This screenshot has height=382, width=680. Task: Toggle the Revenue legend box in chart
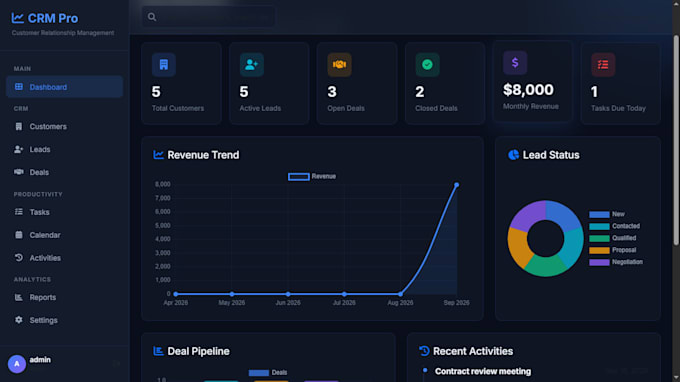pos(299,176)
